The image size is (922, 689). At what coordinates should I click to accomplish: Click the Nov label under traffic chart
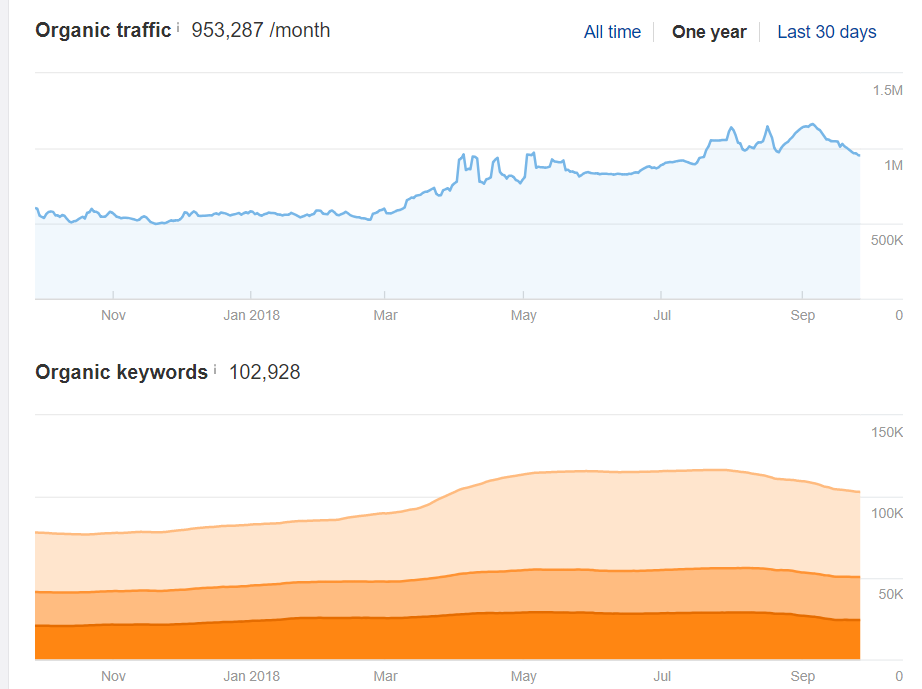point(113,316)
